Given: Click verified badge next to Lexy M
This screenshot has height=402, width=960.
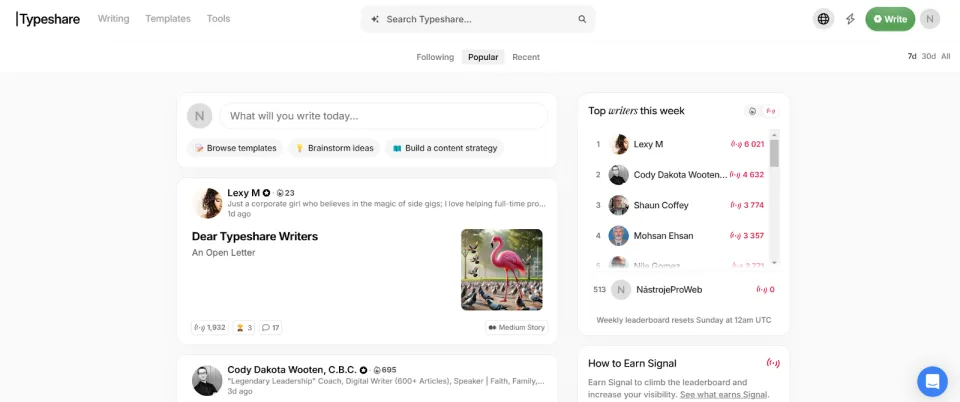Looking at the screenshot, I should 266,193.
